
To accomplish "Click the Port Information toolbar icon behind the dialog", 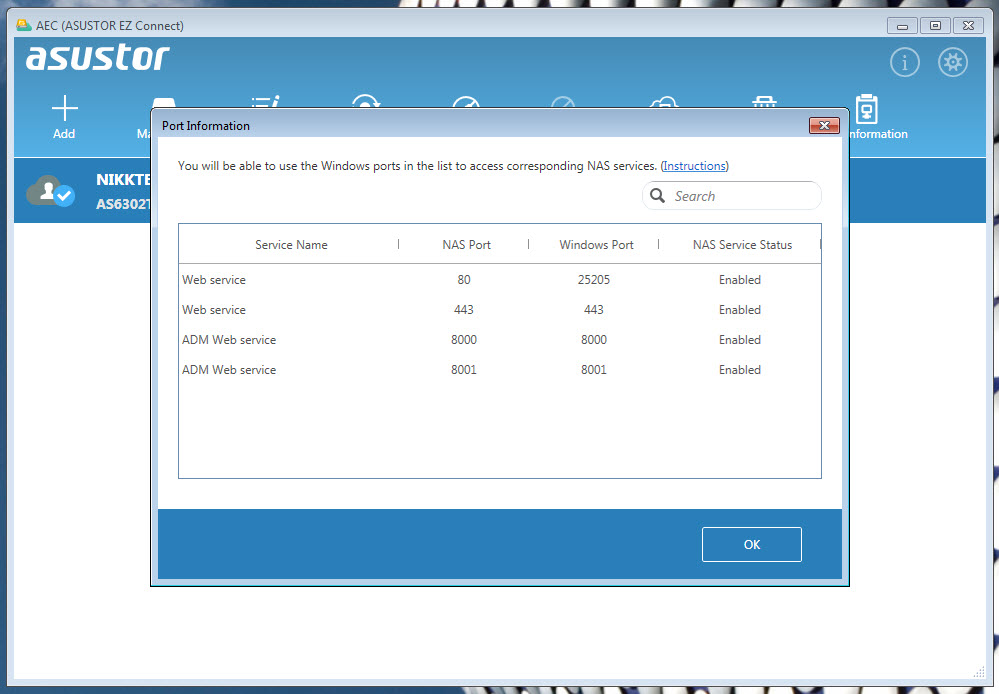I will coord(866,110).
